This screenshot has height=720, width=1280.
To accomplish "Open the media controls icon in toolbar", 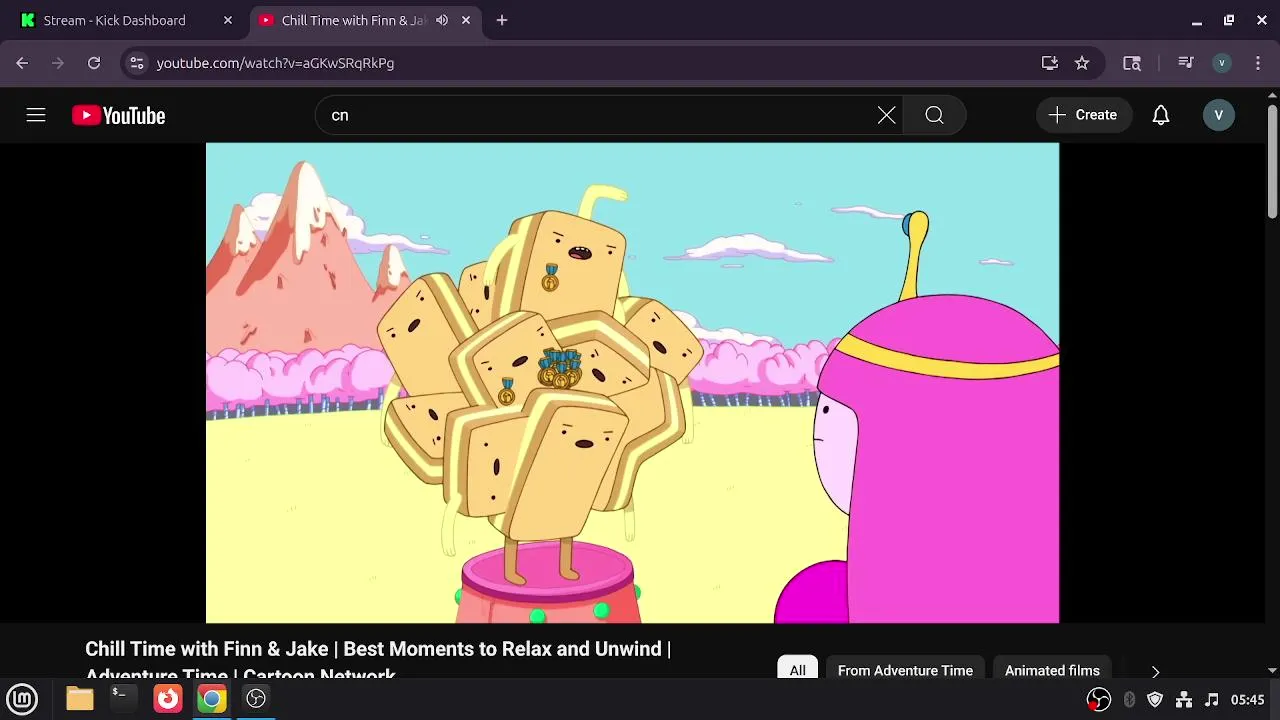I will coord(1186,63).
